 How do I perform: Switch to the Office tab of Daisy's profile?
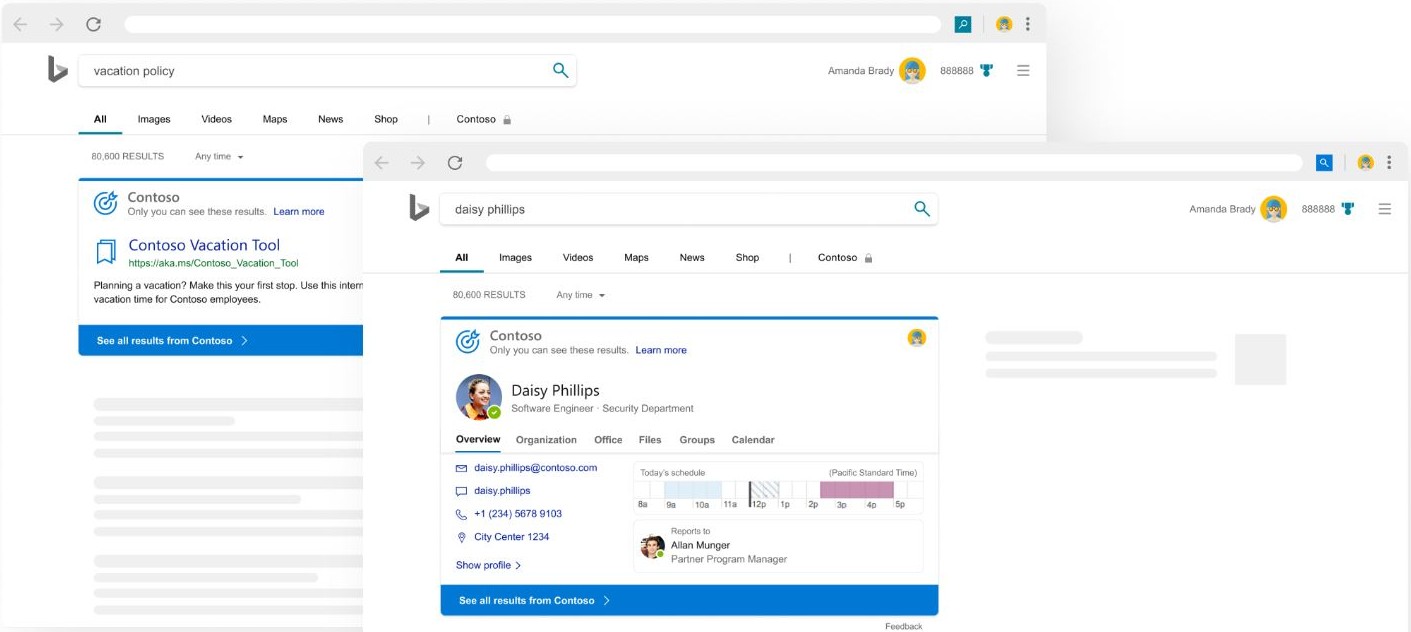coord(608,440)
